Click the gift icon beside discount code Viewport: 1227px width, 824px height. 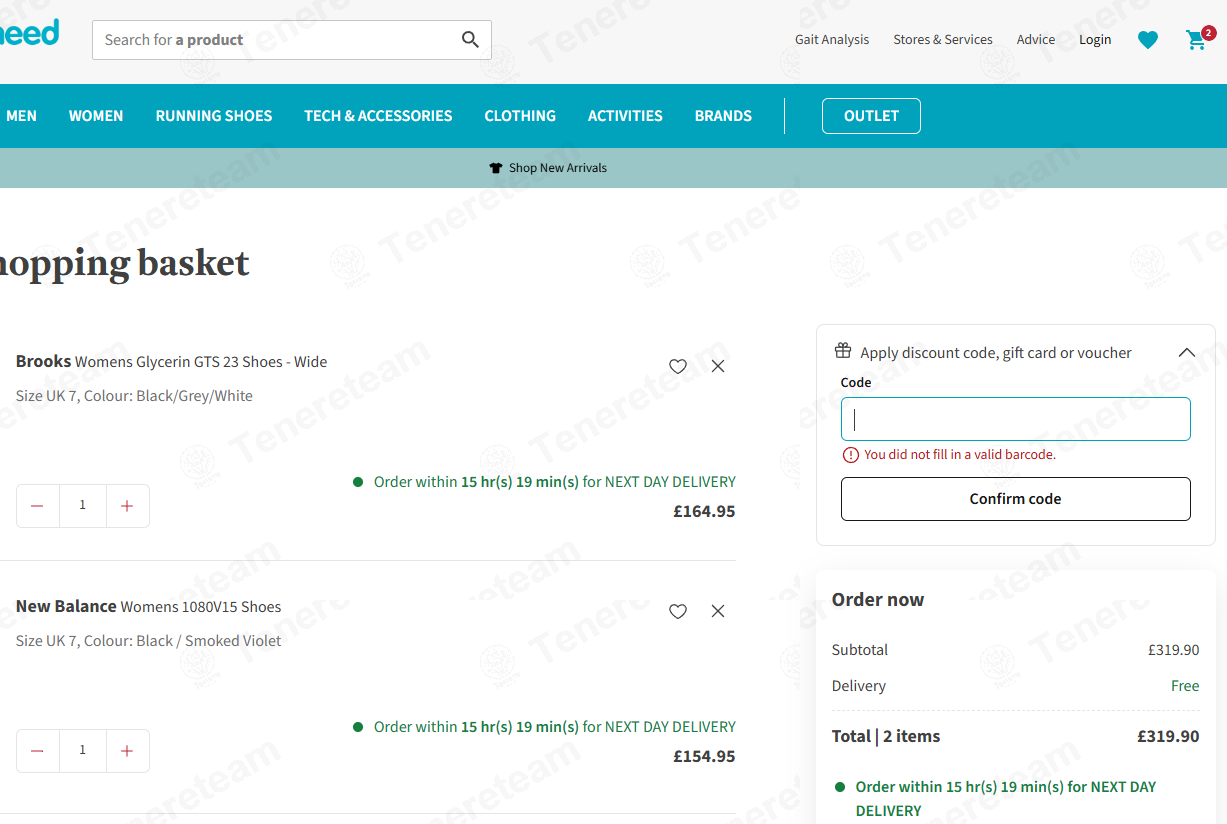pos(843,351)
